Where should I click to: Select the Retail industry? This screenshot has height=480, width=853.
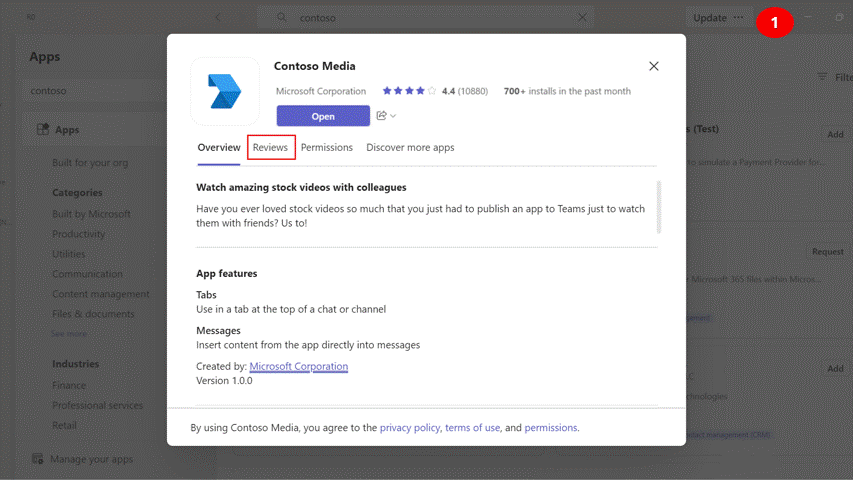pos(64,426)
